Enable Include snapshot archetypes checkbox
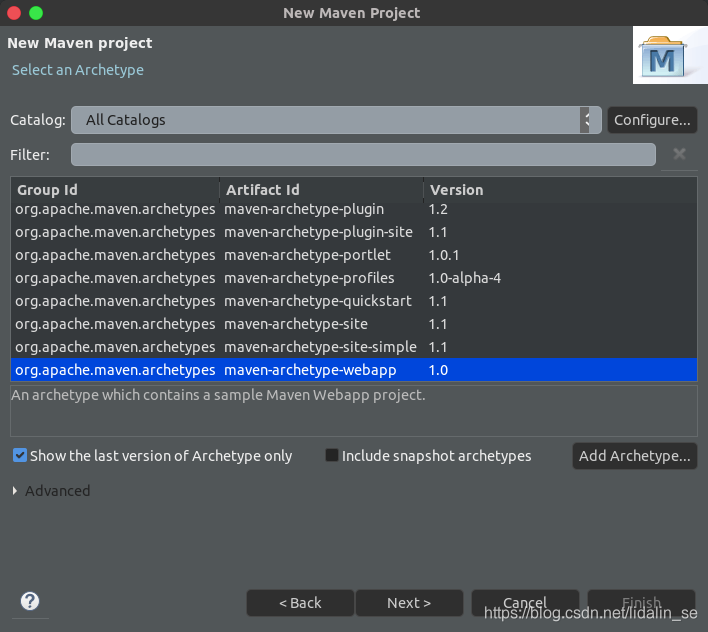Screen dimensions: 708x632 (x=332, y=455)
